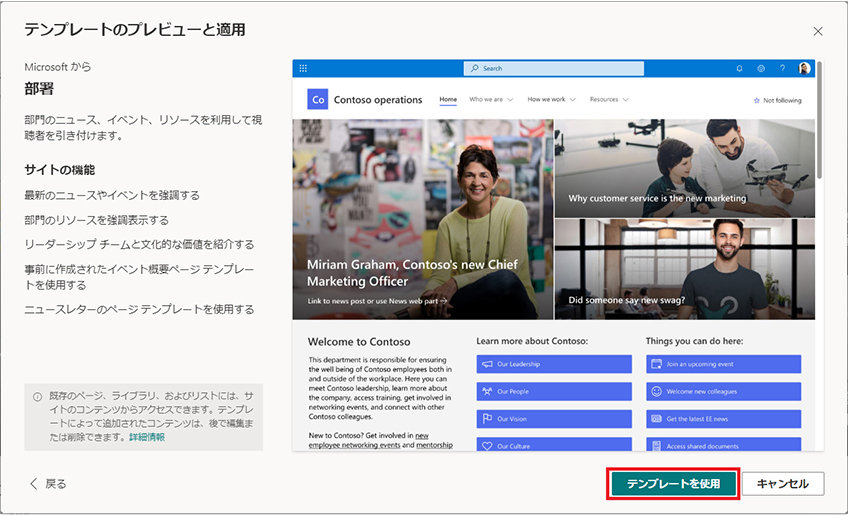The height and width of the screenshot is (515, 849).
Task: Click the Welcome to Contoso heading
Action: pos(359,342)
